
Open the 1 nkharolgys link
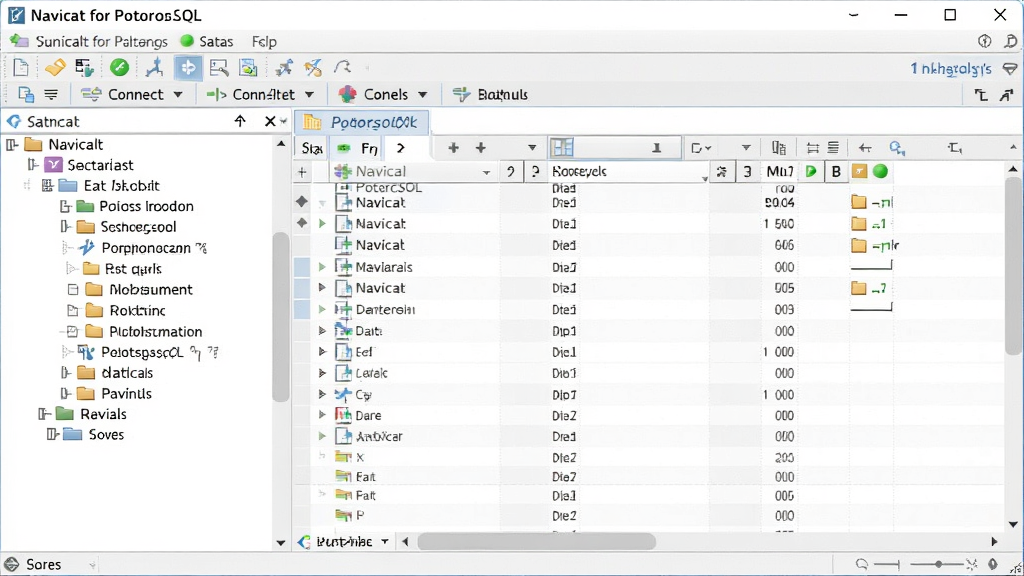coord(951,68)
